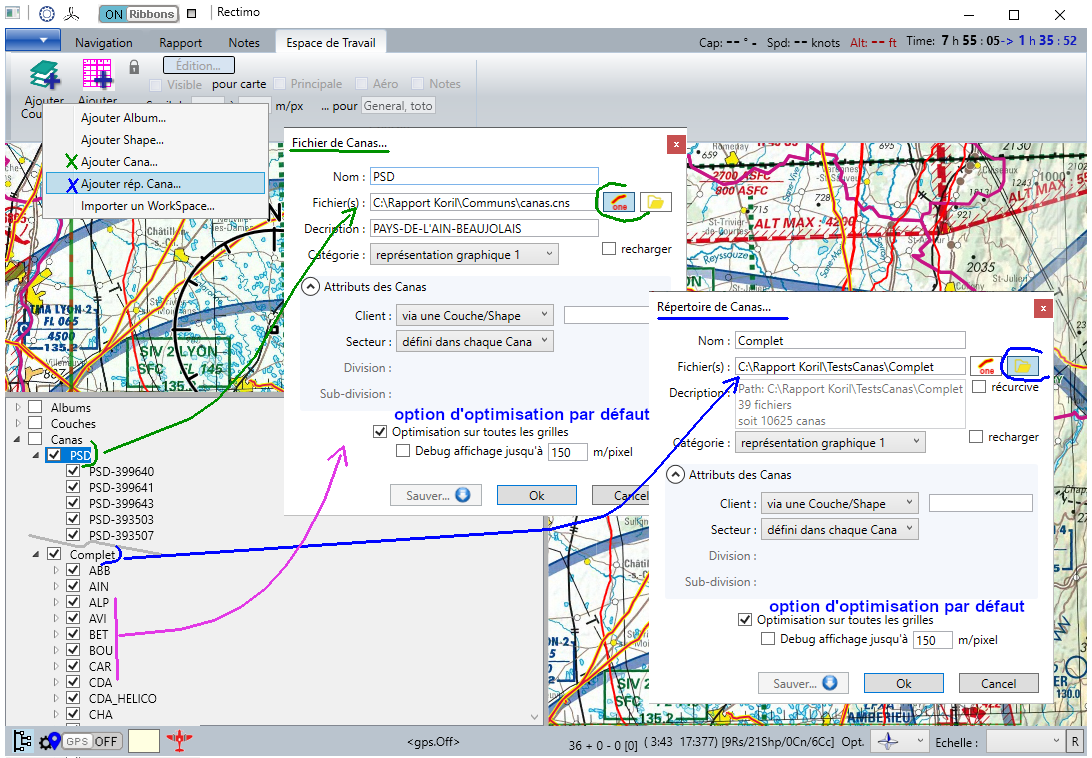Click the red 'one' file button in Fichier de Canas

click(618, 202)
